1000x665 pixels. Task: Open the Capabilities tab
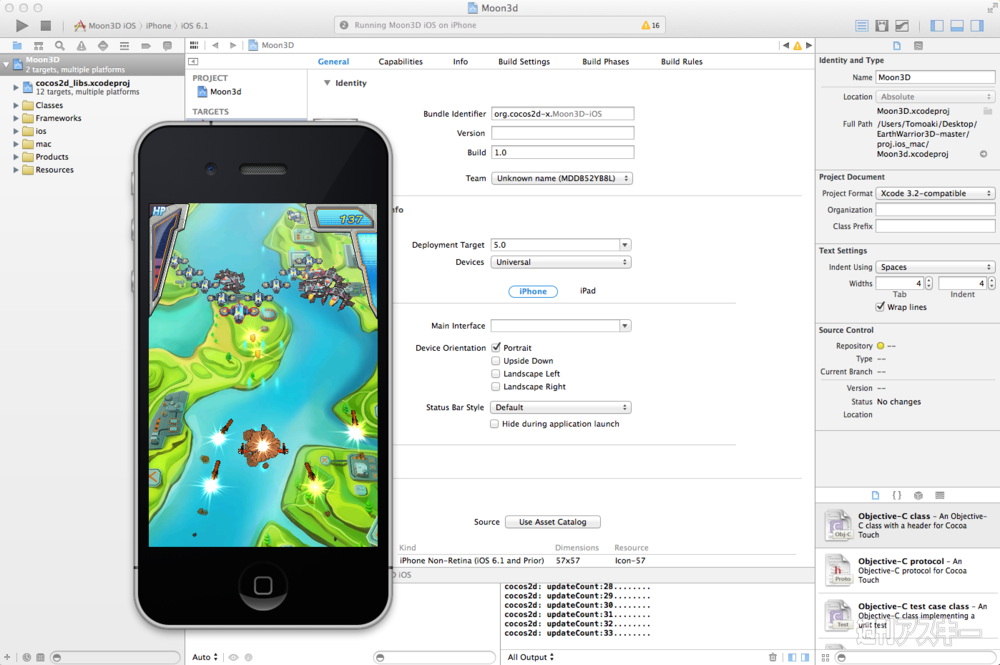(400, 62)
